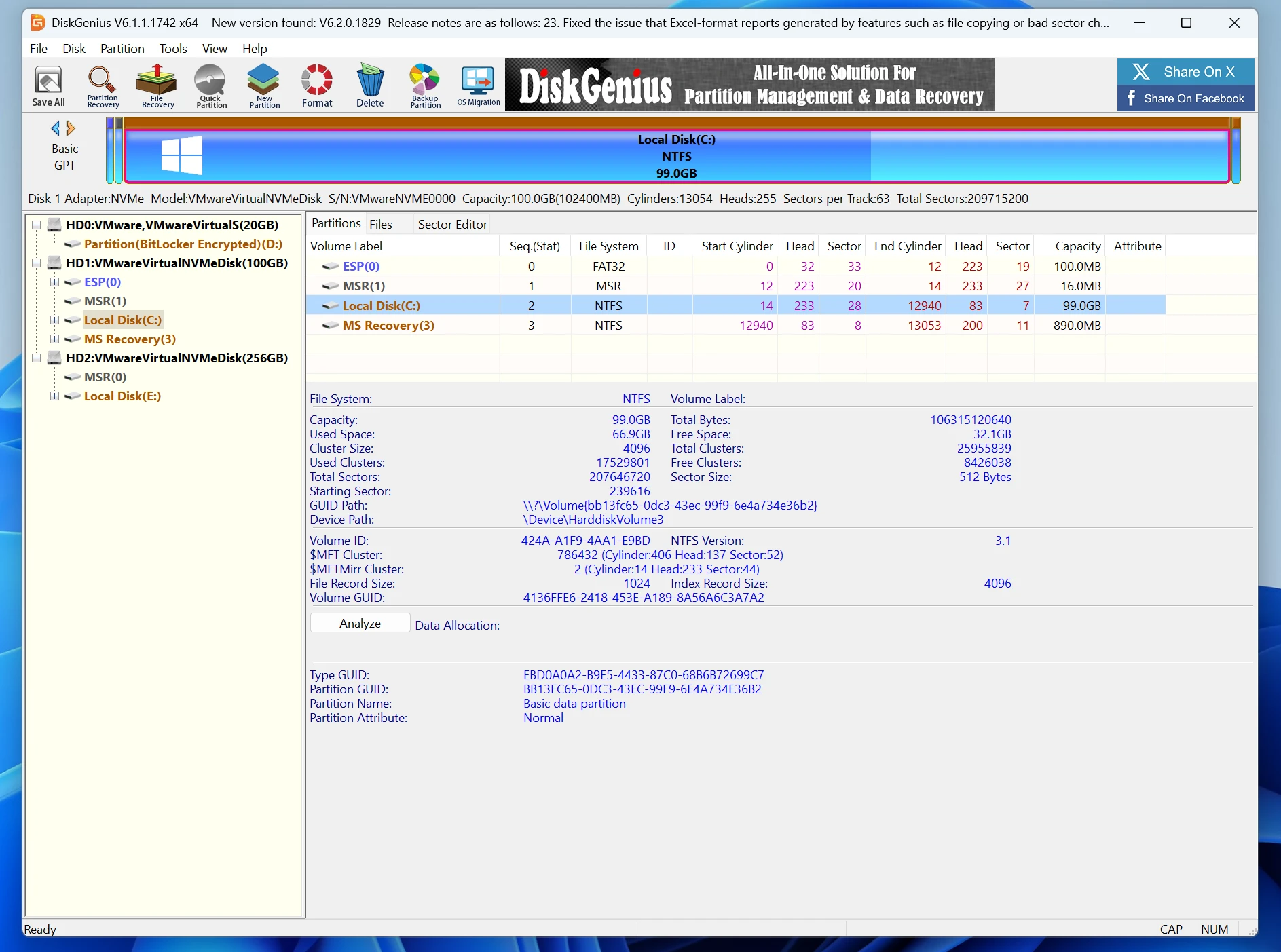Select HD2:VMwareVirtualNVMeDisk(256GB) in tree

[x=177, y=358]
